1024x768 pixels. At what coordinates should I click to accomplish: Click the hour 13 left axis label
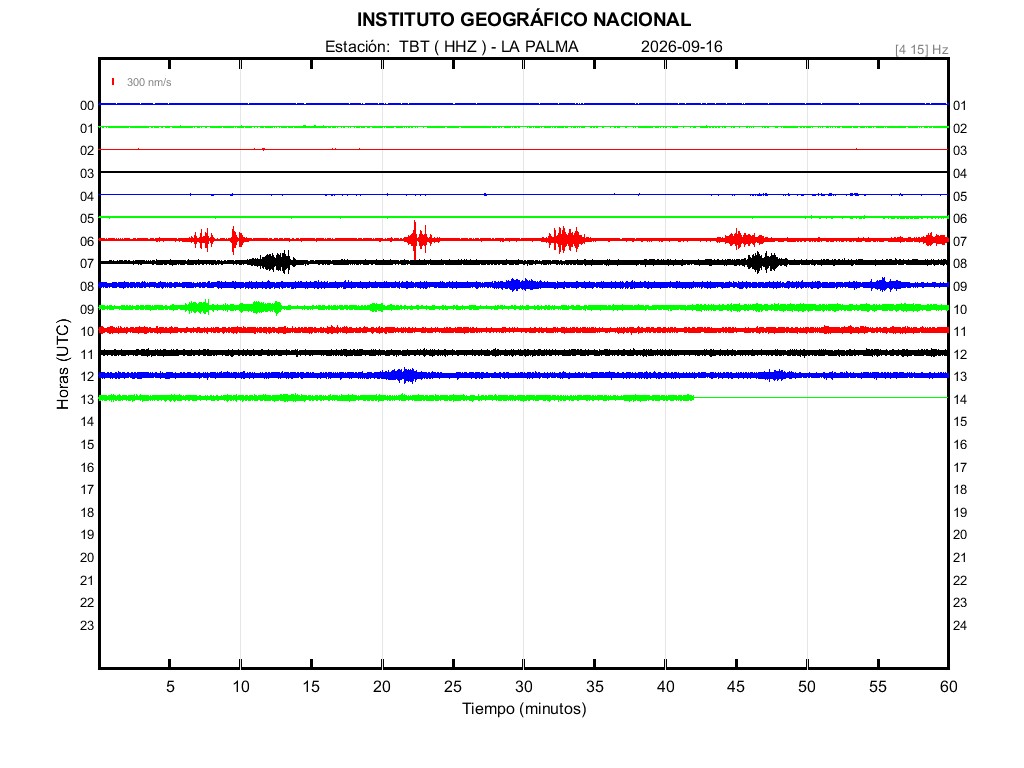point(87,399)
